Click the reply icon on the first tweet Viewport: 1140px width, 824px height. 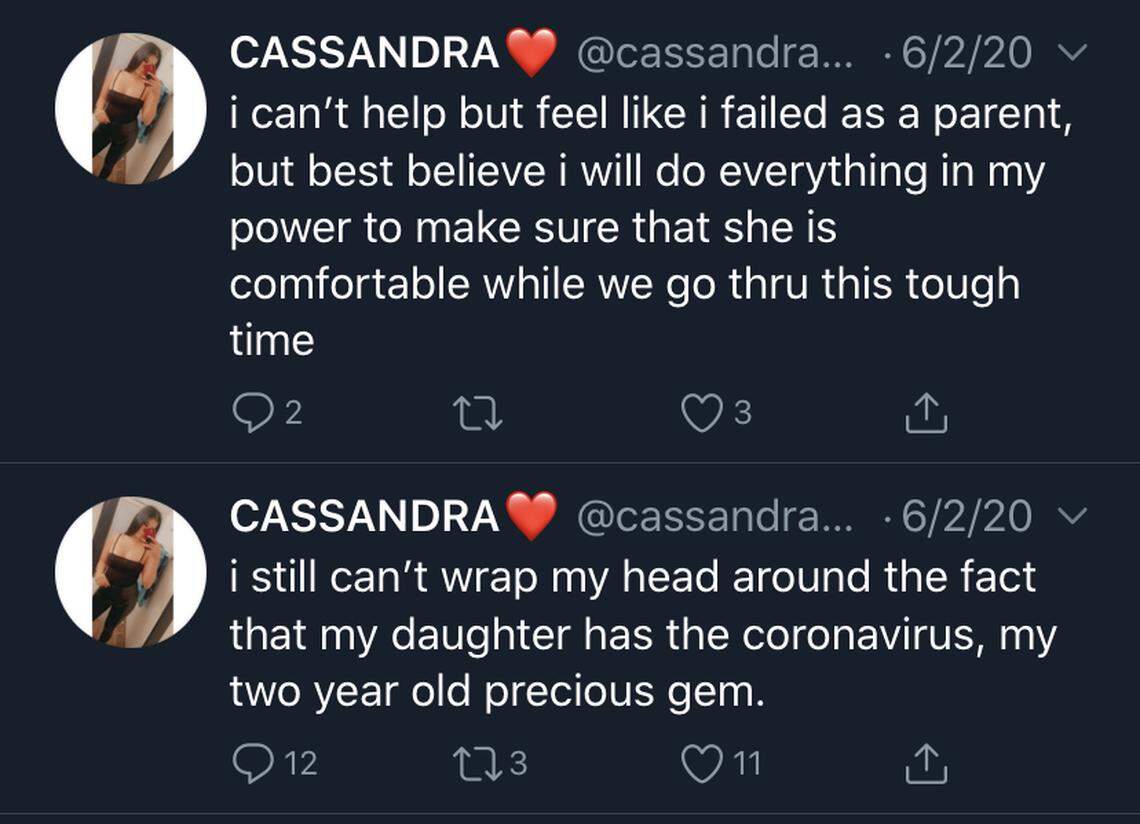click(x=255, y=409)
